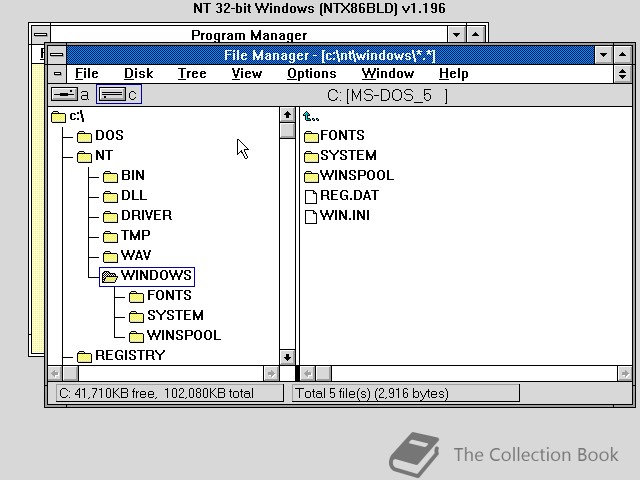Click WINSPOOL folder icon in tree pane

(x=136, y=336)
